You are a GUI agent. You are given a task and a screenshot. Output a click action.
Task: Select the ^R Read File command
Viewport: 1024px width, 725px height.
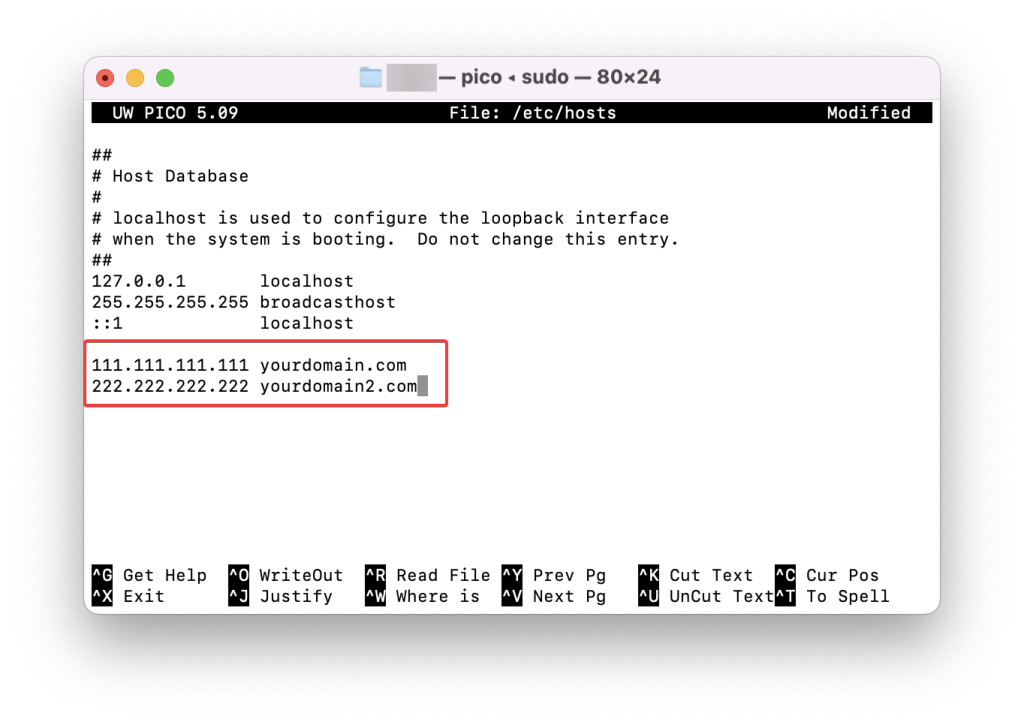(x=427, y=575)
